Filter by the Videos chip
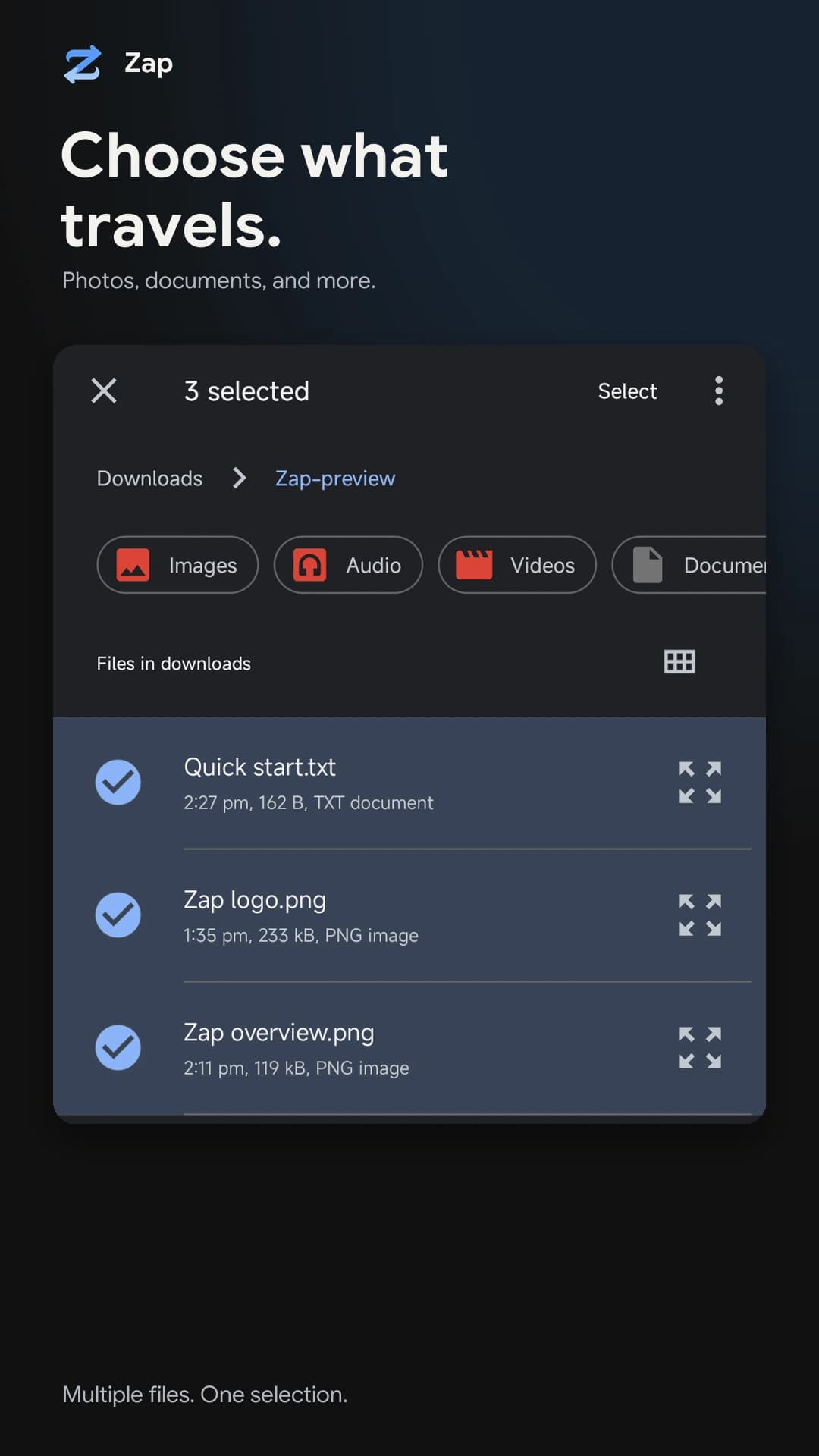The height and width of the screenshot is (1456, 819). coord(517,565)
